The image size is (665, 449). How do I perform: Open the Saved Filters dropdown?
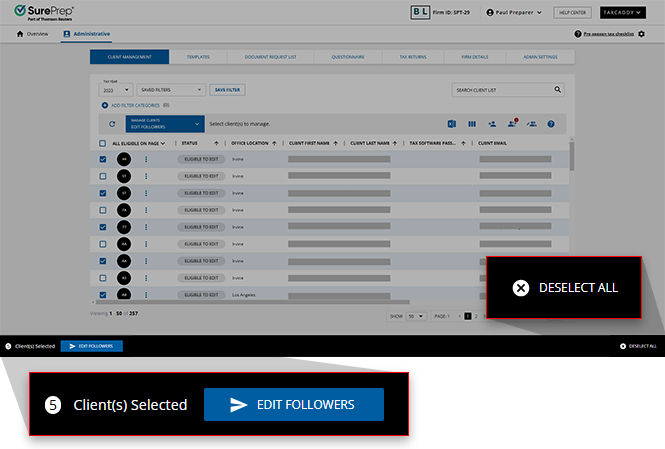coord(171,90)
